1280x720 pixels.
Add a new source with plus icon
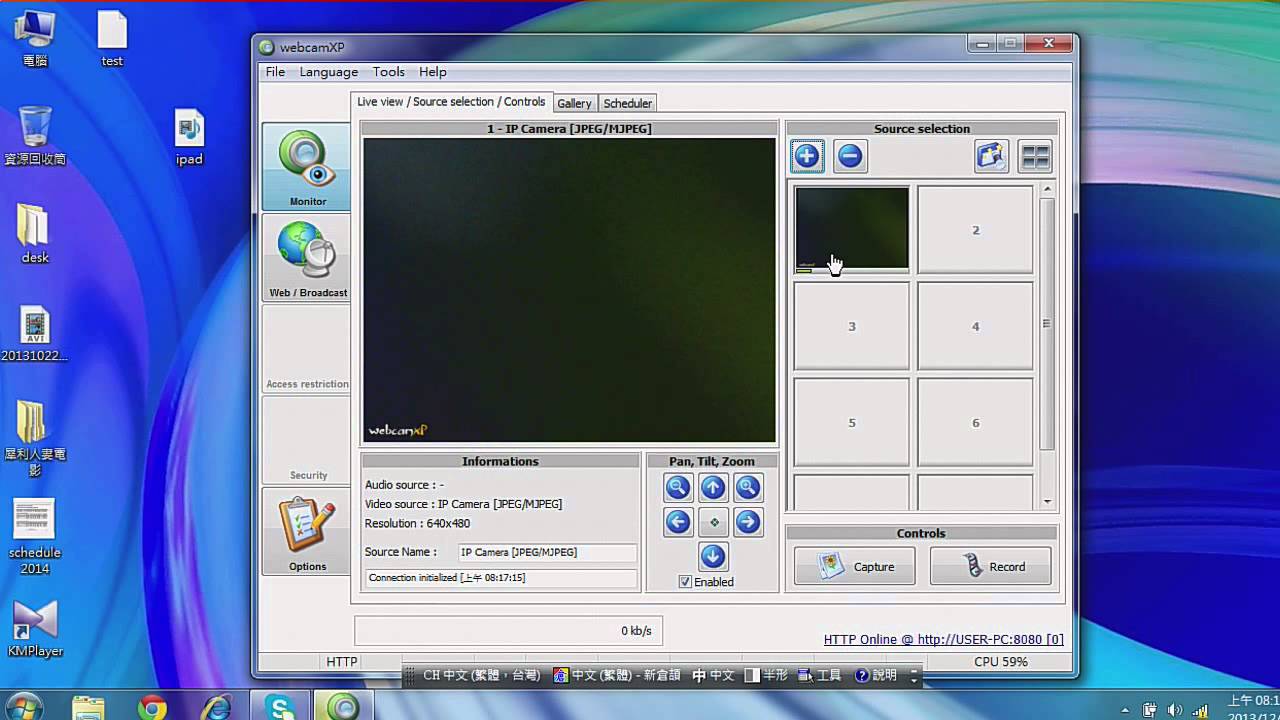pos(808,156)
